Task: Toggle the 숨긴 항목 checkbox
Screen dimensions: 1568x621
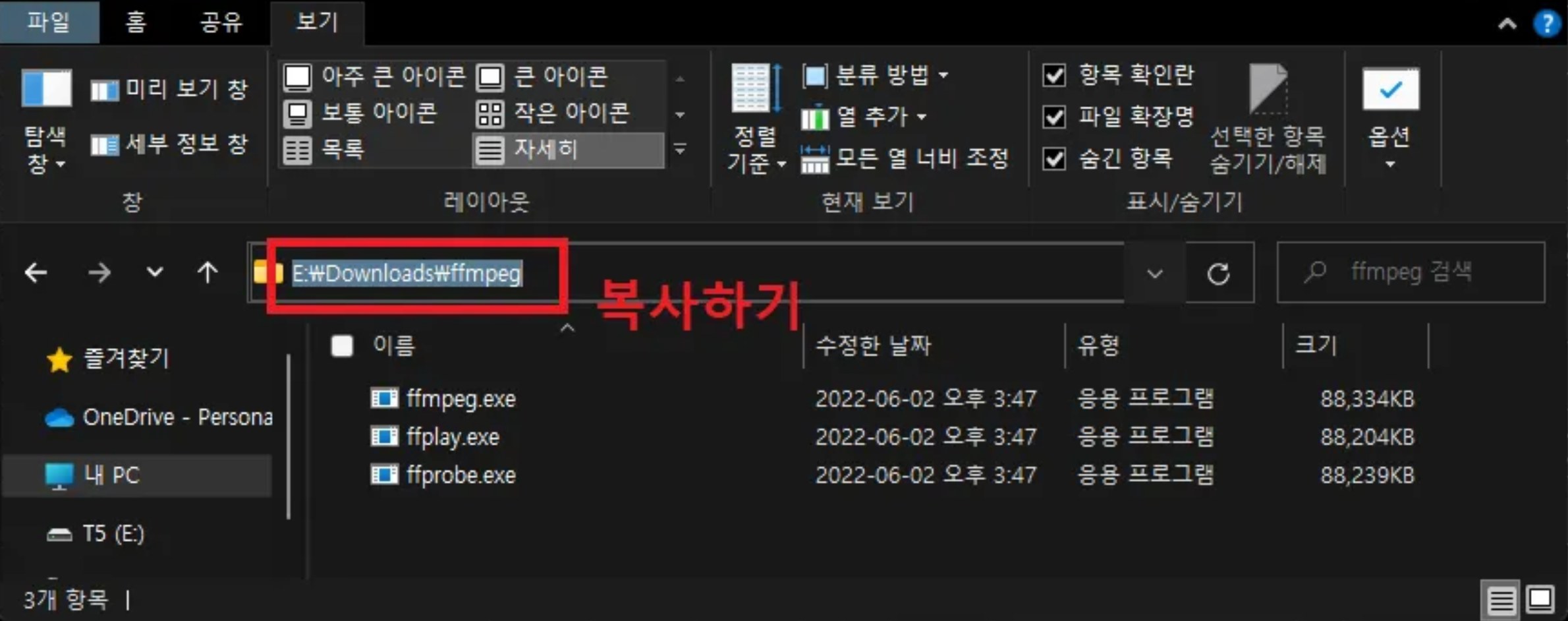Action: [1054, 158]
